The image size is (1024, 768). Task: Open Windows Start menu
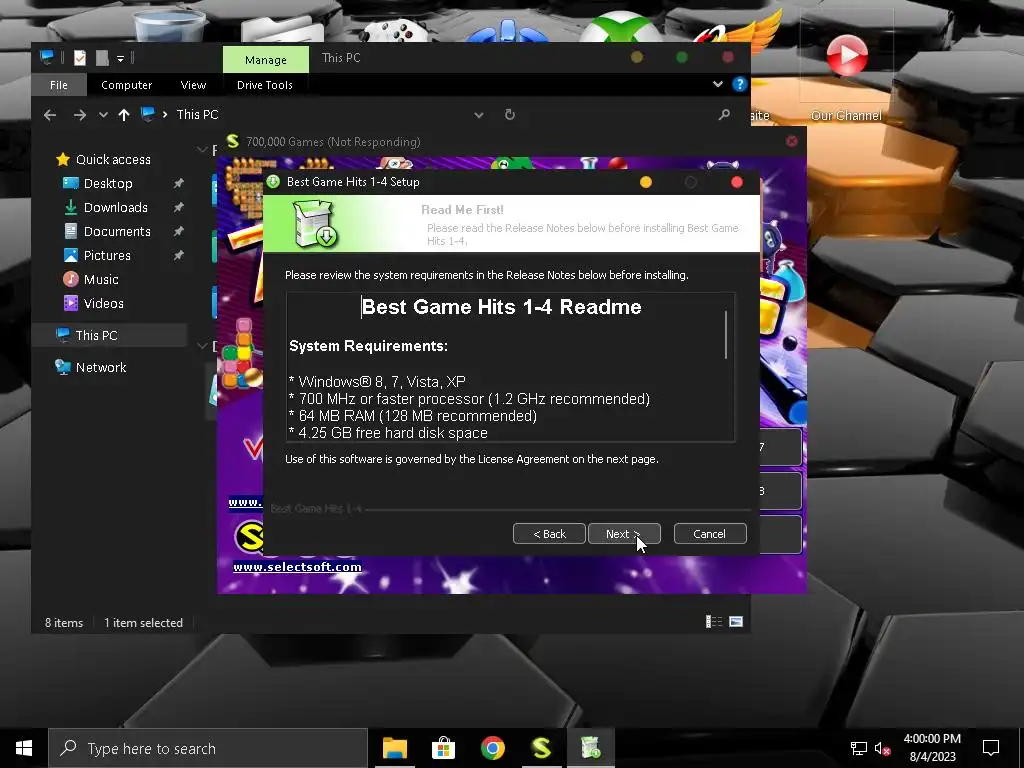coord(24,748)
